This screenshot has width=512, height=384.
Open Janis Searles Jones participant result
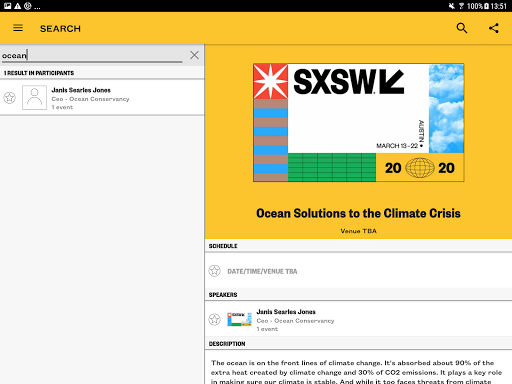[102, 98]
